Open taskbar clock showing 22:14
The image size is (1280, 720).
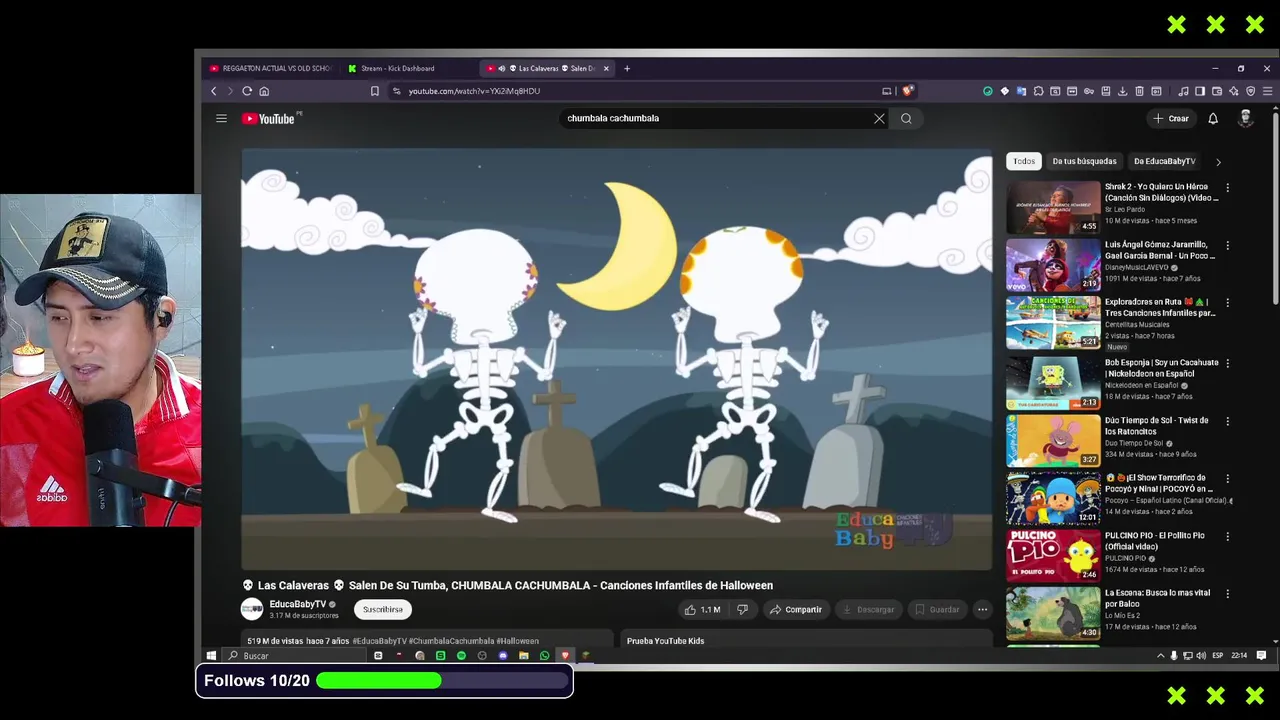[x=1239, y=656]
